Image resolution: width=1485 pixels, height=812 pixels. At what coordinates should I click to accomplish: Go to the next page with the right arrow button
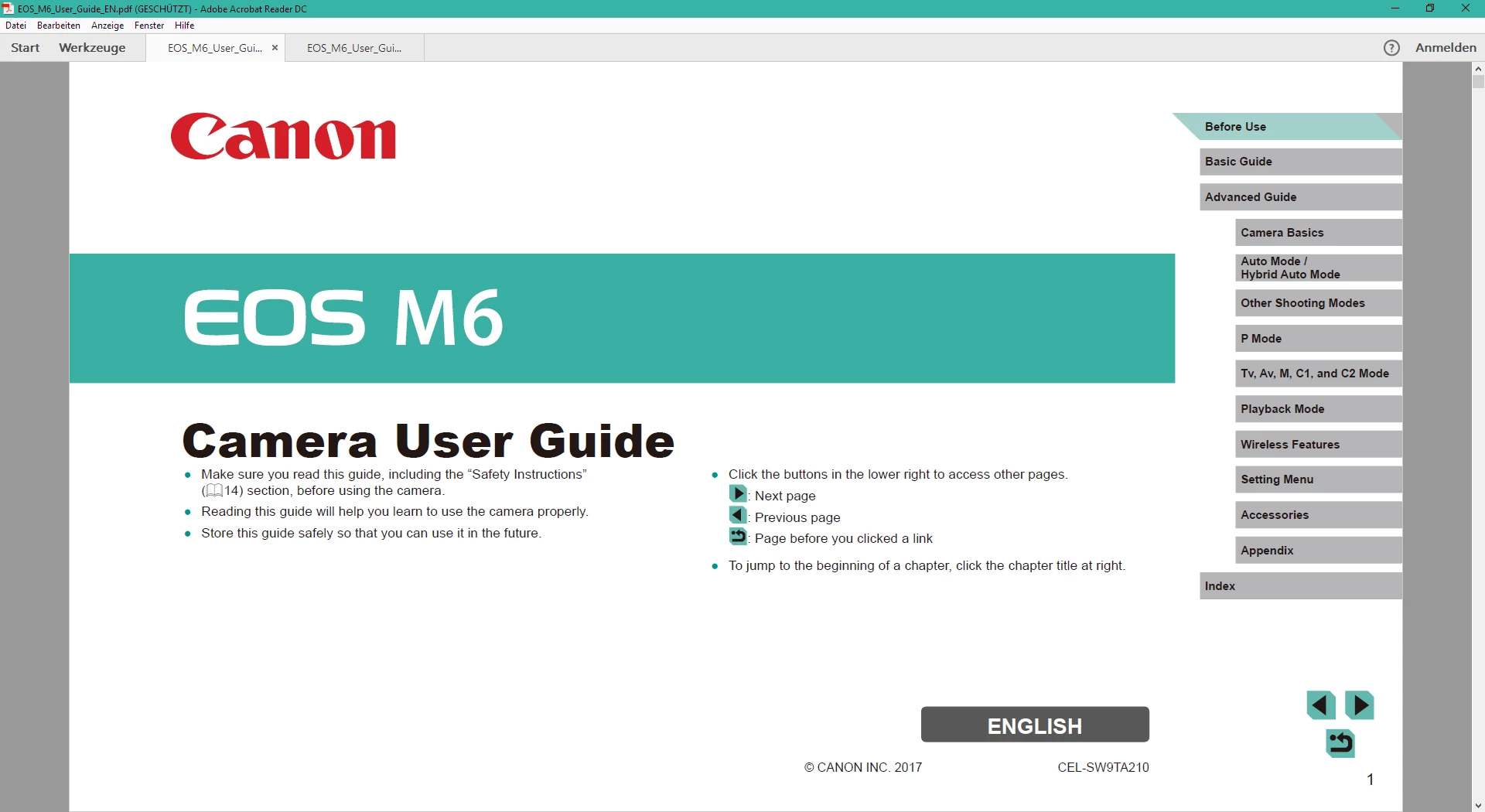(x=1359, y=705)
